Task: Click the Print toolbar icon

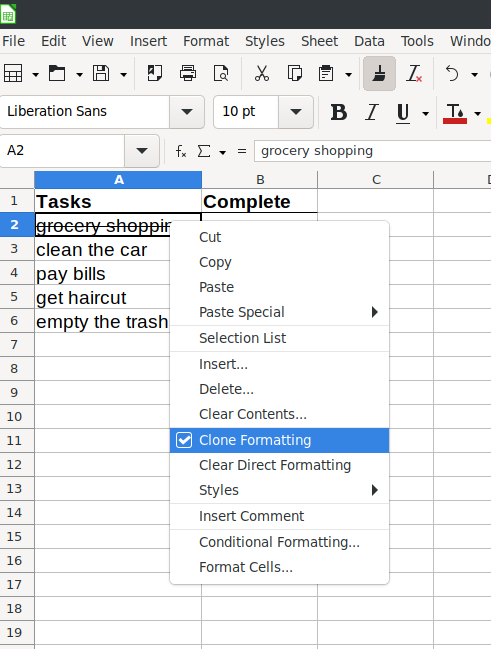Action: click(188, 74)
